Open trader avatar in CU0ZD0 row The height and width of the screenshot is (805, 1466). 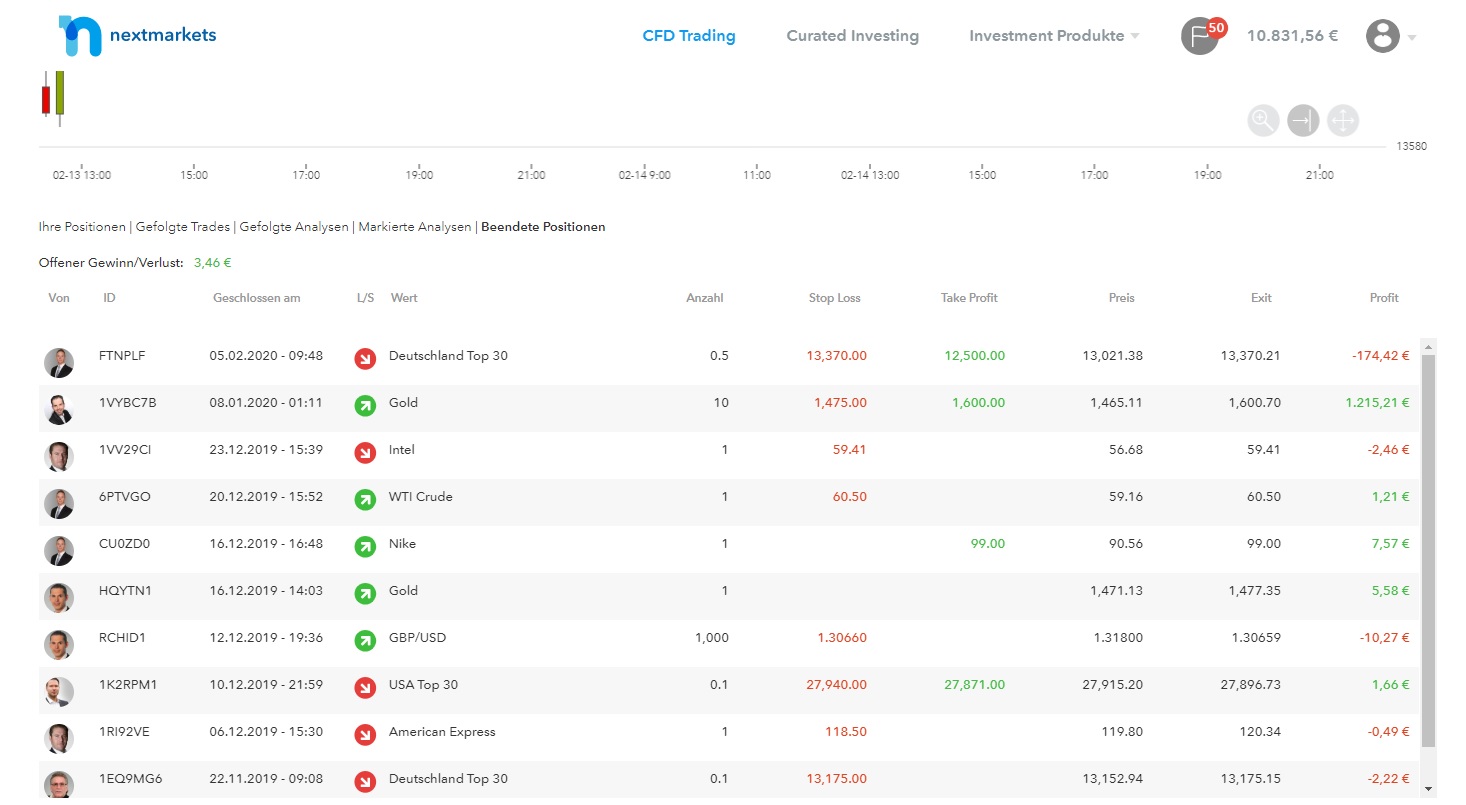pyautogui.click(x=59, y=550)
